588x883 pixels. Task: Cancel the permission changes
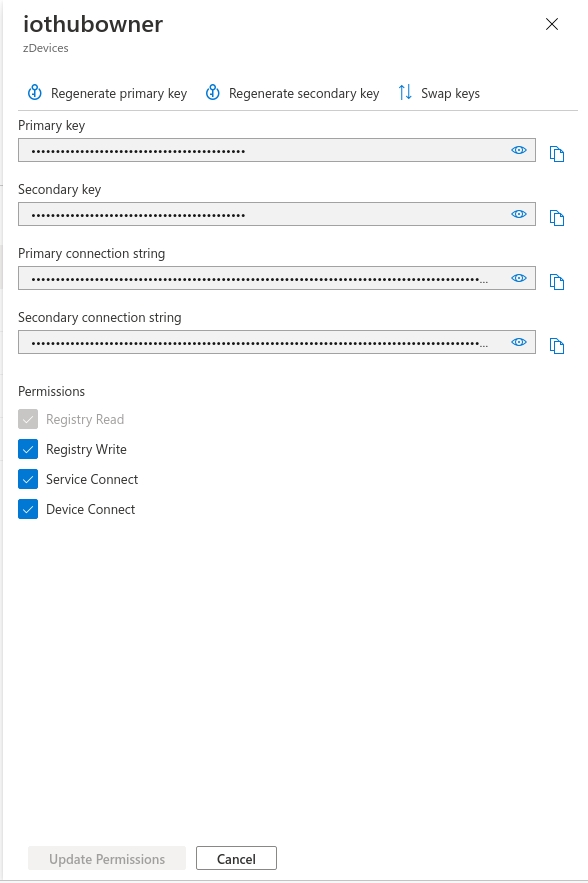pyautogui.click(x=237, y=858)
